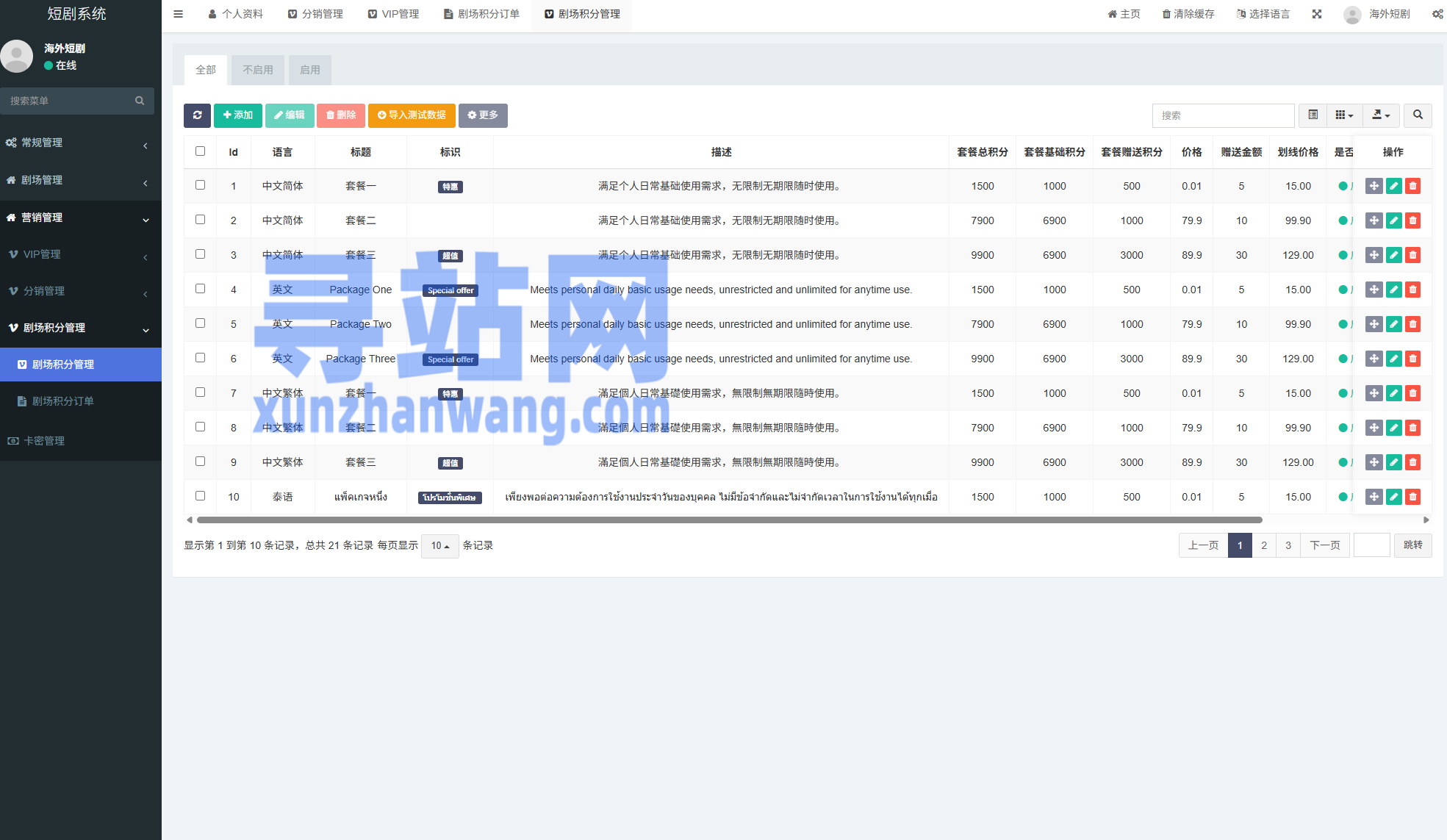Viewport: 1447px width, 840px height.
Task: Click the green edit pencil icon in row 4
Action: (x=1393, y=290)
